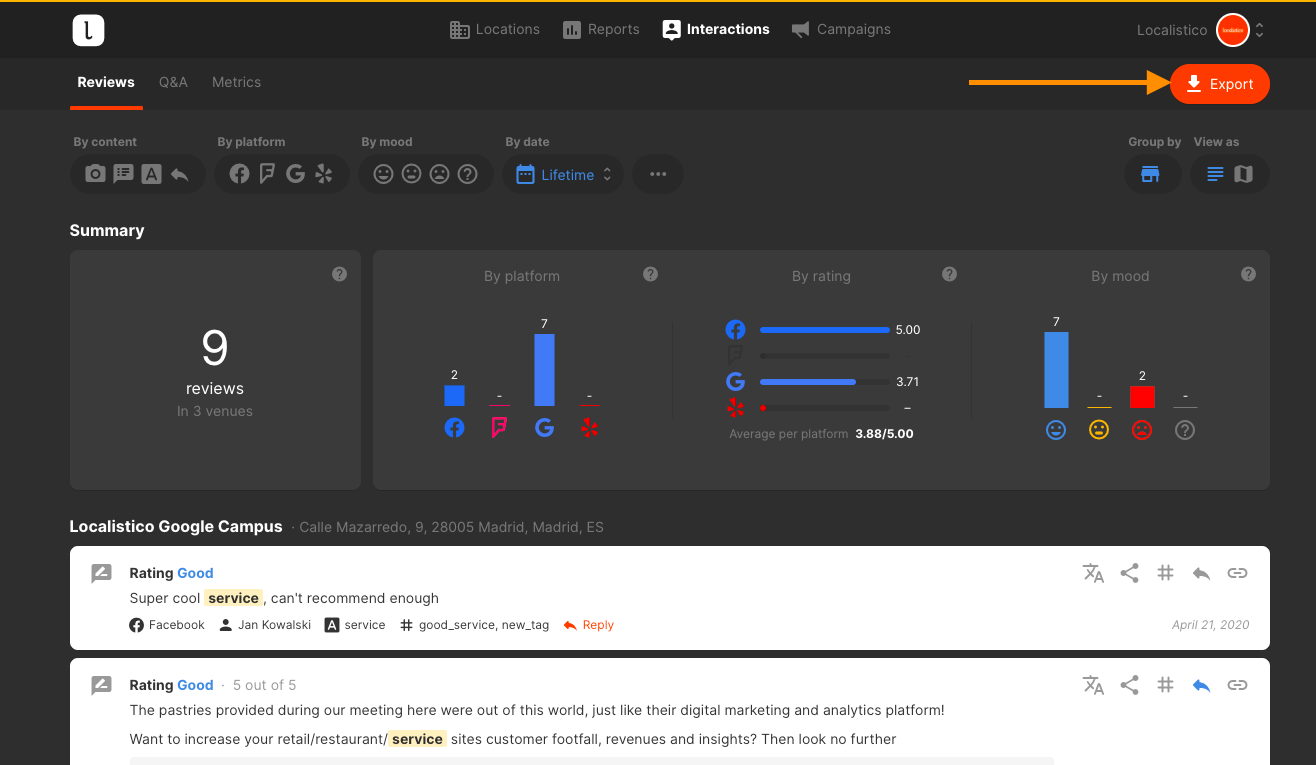This screenshot has width=1316, height=765.
Task: Toggle Group by venue icon
Action: pos(1150,174)
